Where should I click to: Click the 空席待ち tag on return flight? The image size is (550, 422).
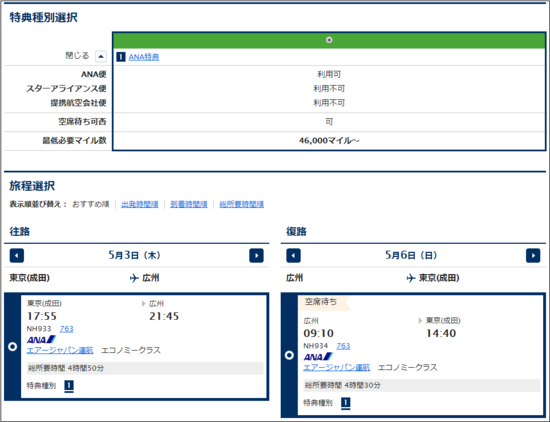[x=323, y=302]
